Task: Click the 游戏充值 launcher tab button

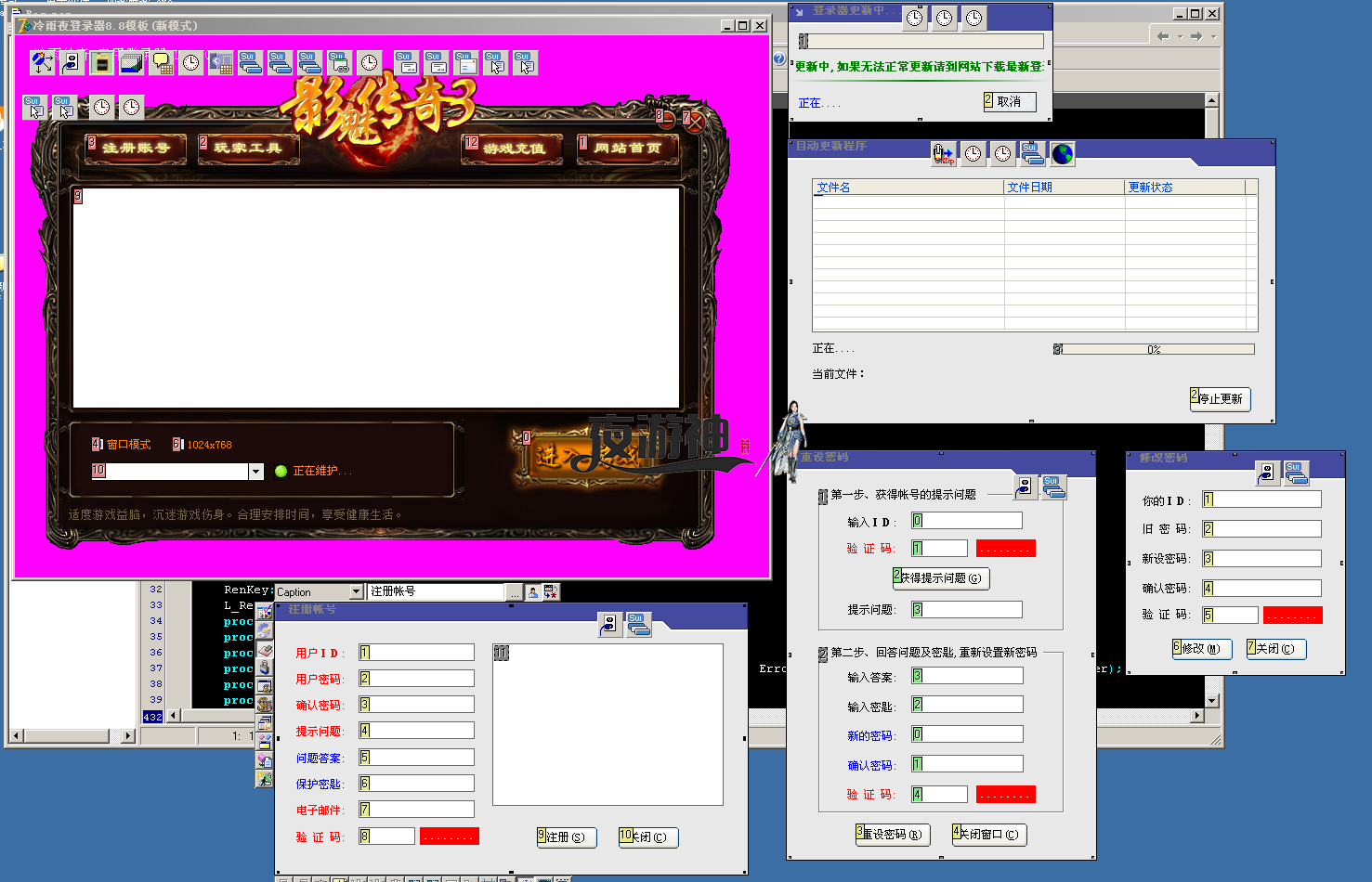Action: click(513, 149)
